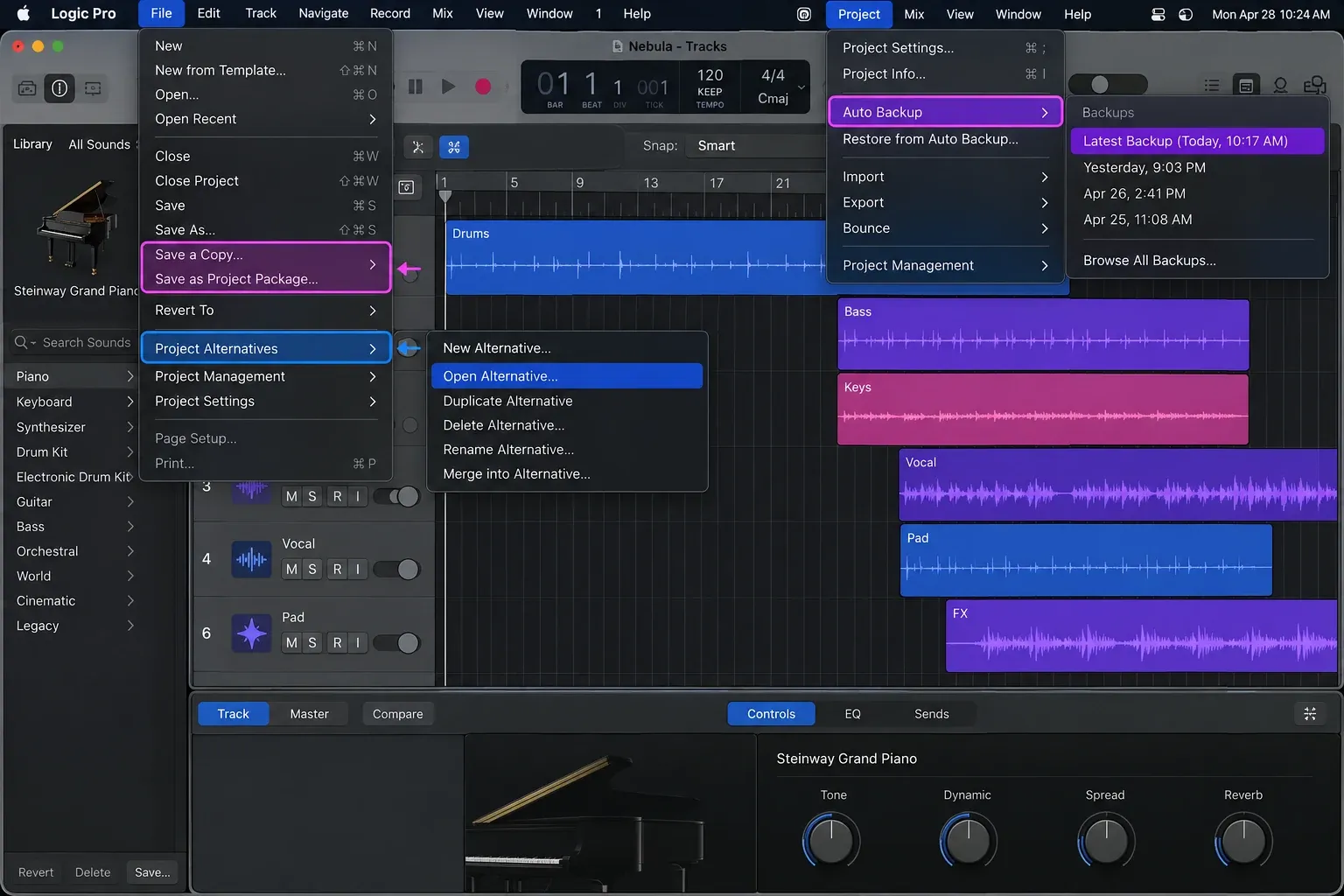Toggle the Vocal track on/off switch
Viewport: 1344px width, 896px height.
[x=397, y=570]
